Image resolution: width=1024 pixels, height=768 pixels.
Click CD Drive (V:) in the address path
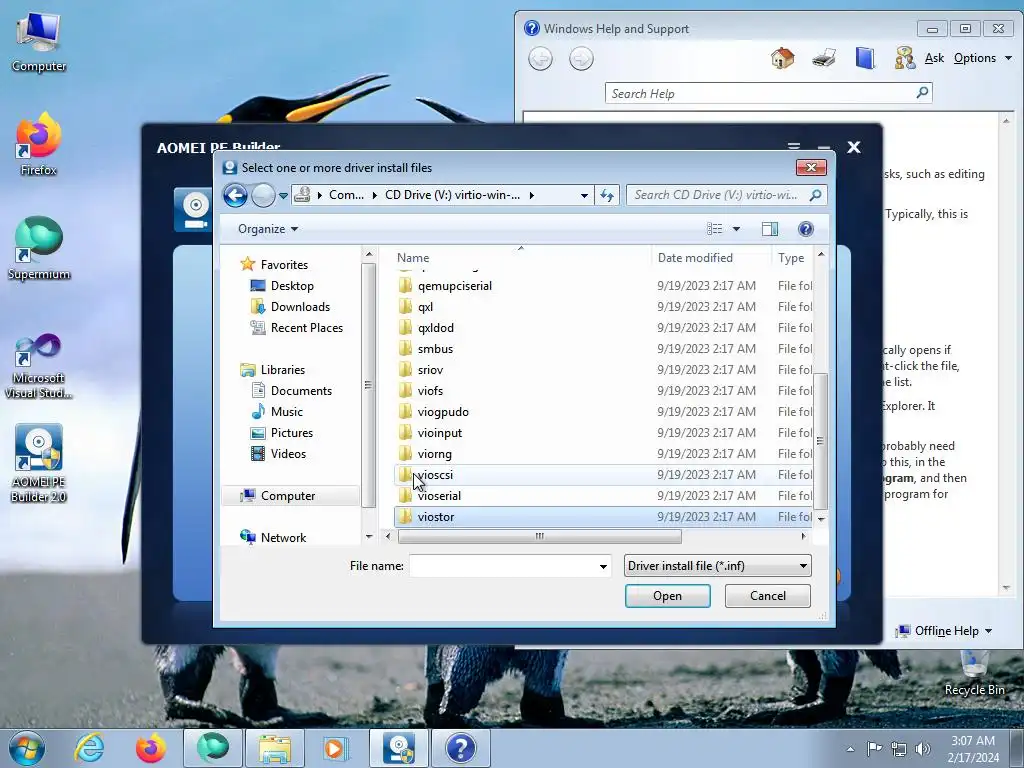pyautogui.click(x=453, y=195)
